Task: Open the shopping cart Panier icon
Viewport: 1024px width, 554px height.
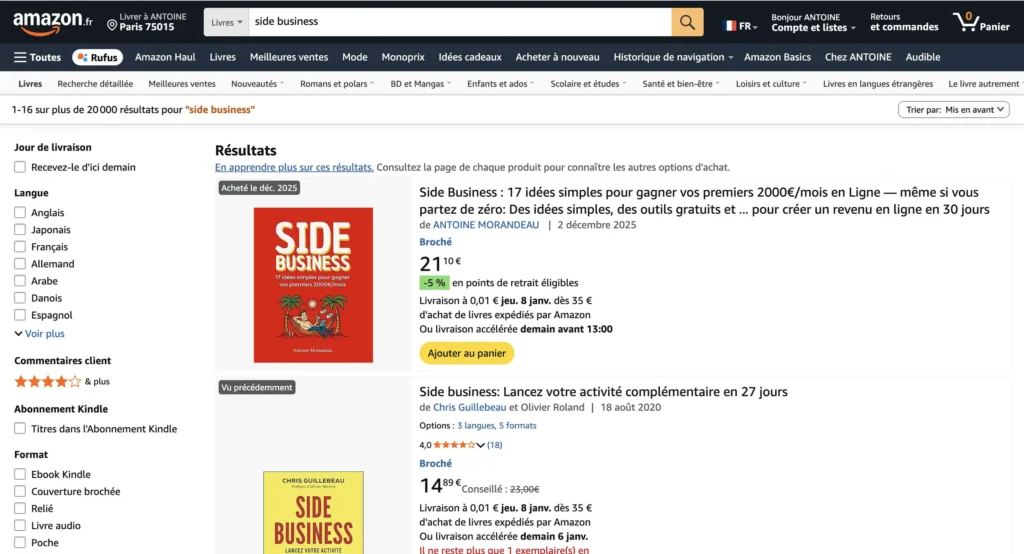Action: (966, 21)
